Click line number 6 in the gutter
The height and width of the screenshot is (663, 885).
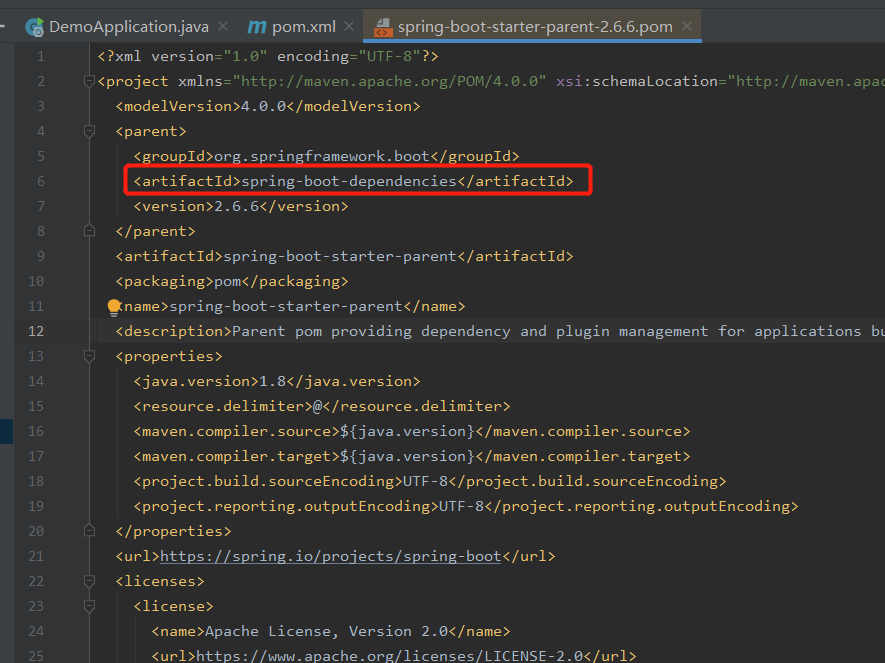(41, 181)
